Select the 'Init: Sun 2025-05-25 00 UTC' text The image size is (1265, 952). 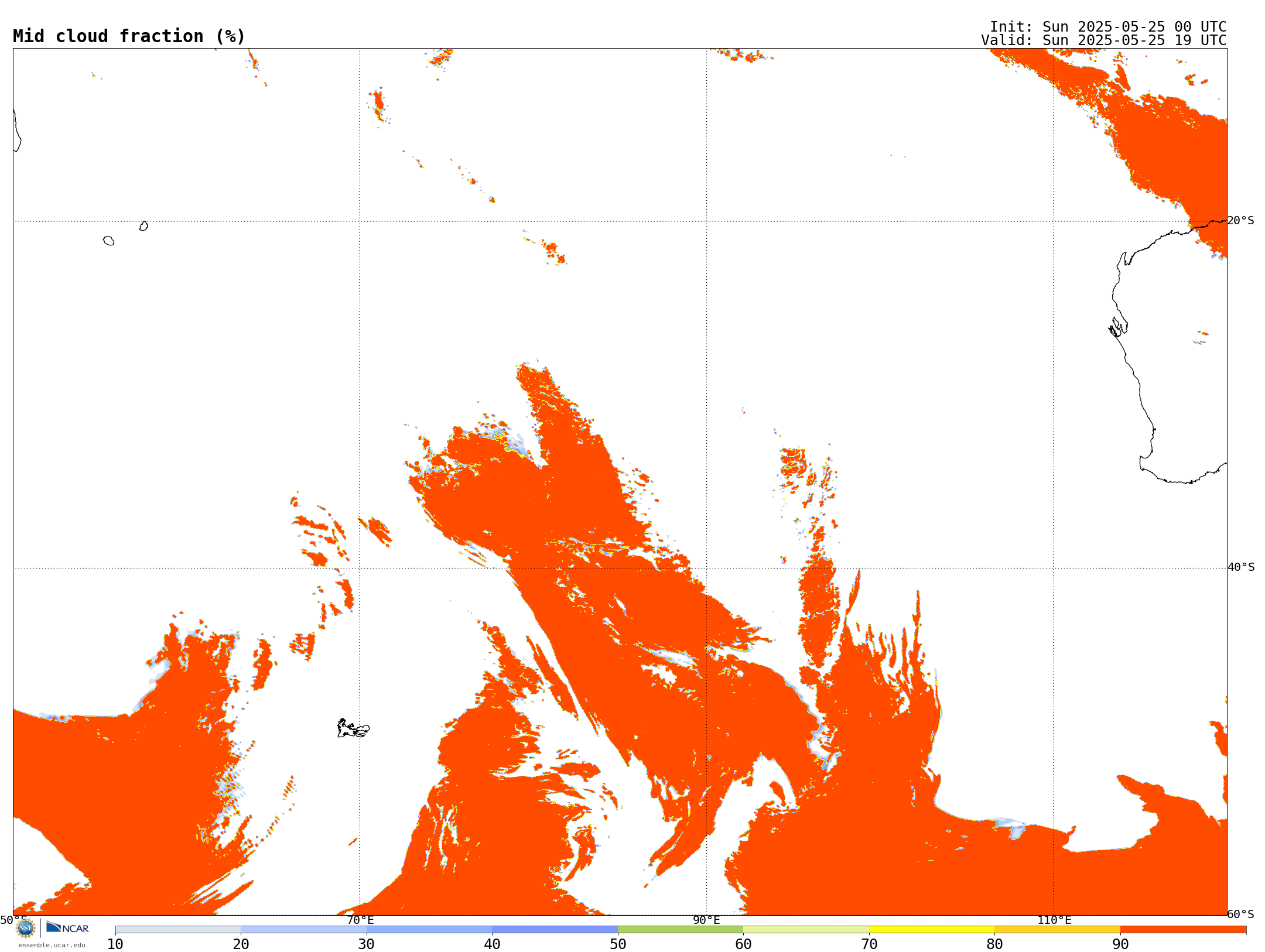point(1108,27)
